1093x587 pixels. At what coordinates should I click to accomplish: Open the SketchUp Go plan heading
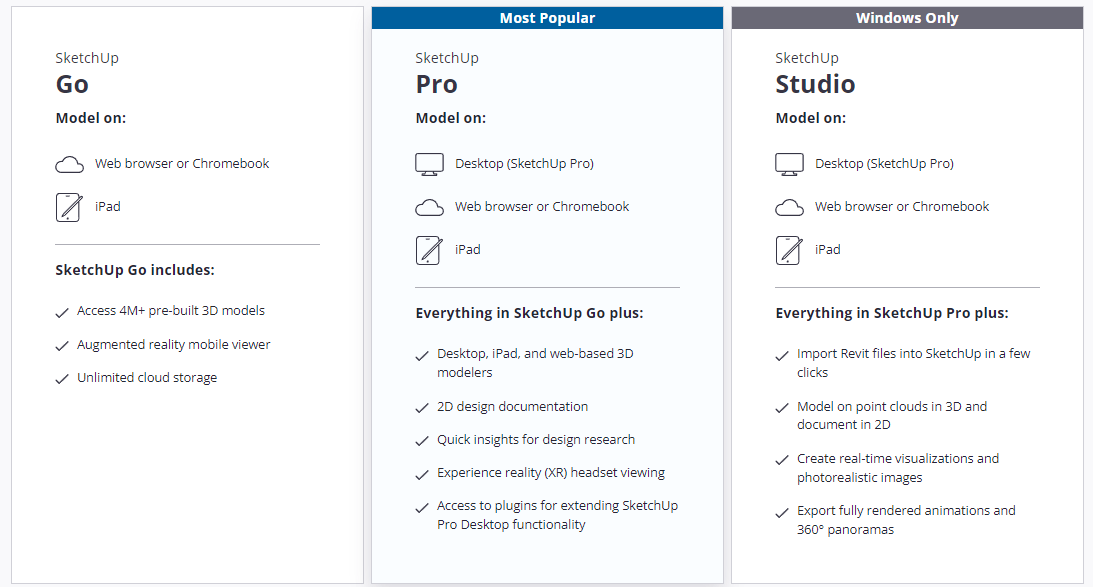(87, 73)
